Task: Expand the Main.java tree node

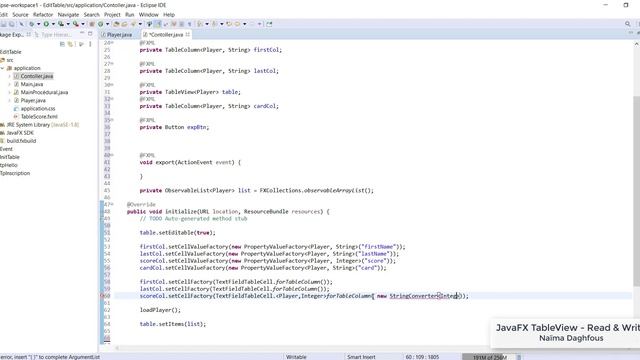Action: pos(9,84)
